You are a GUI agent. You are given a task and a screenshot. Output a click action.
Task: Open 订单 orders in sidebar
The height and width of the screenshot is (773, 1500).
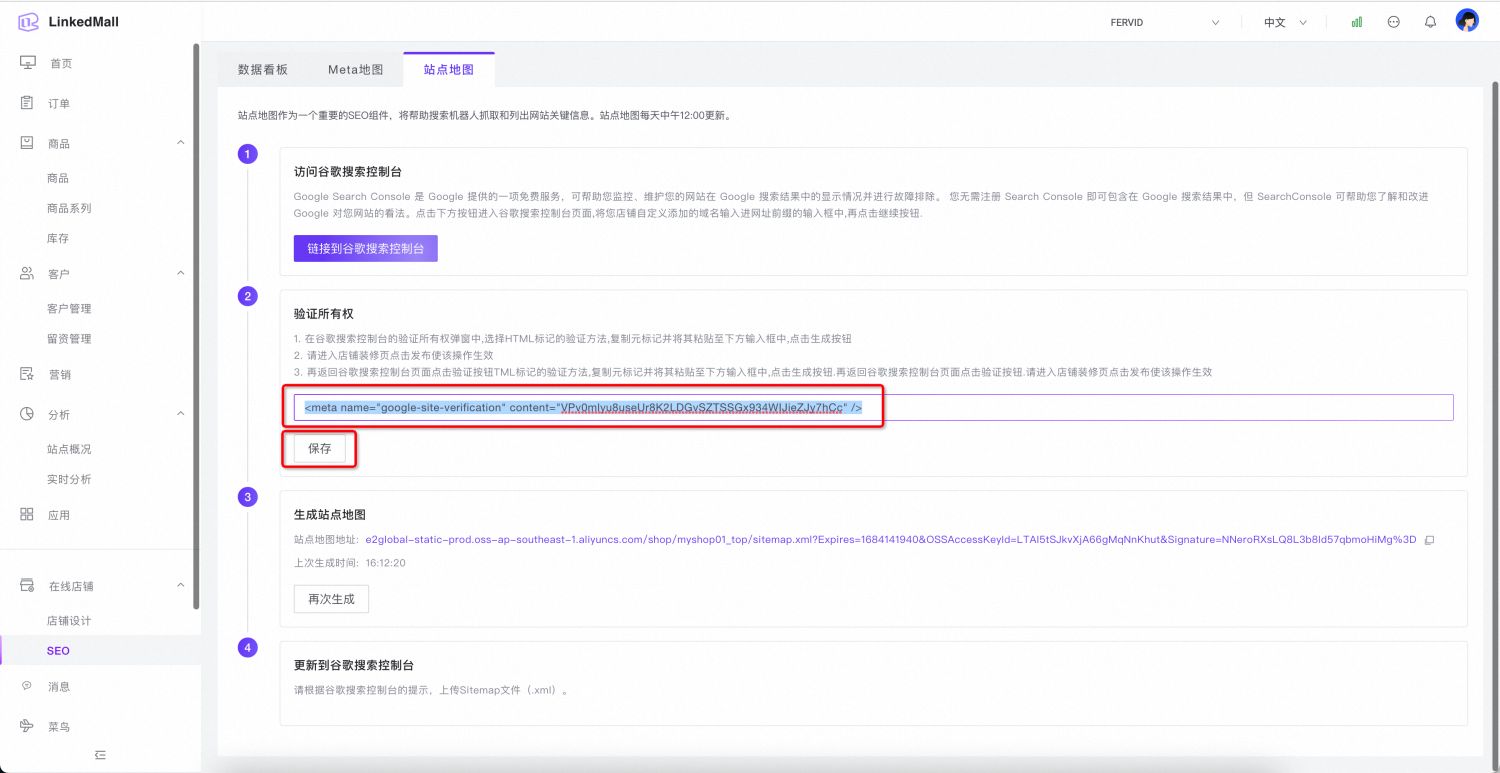coord(59,103)
